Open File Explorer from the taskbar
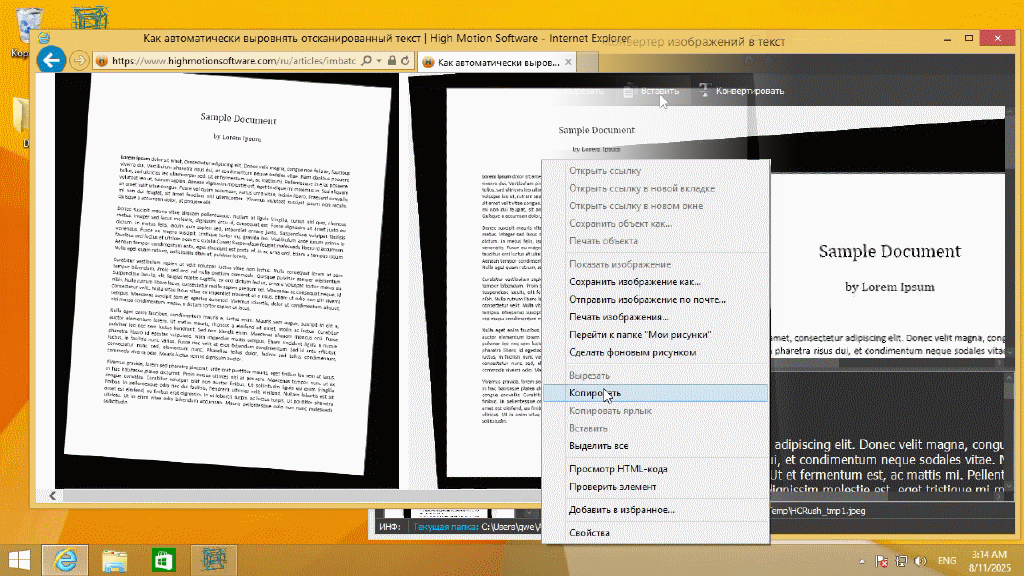Screen dimensions: 1024x576 pyautogui.click(x=114, y=560)
